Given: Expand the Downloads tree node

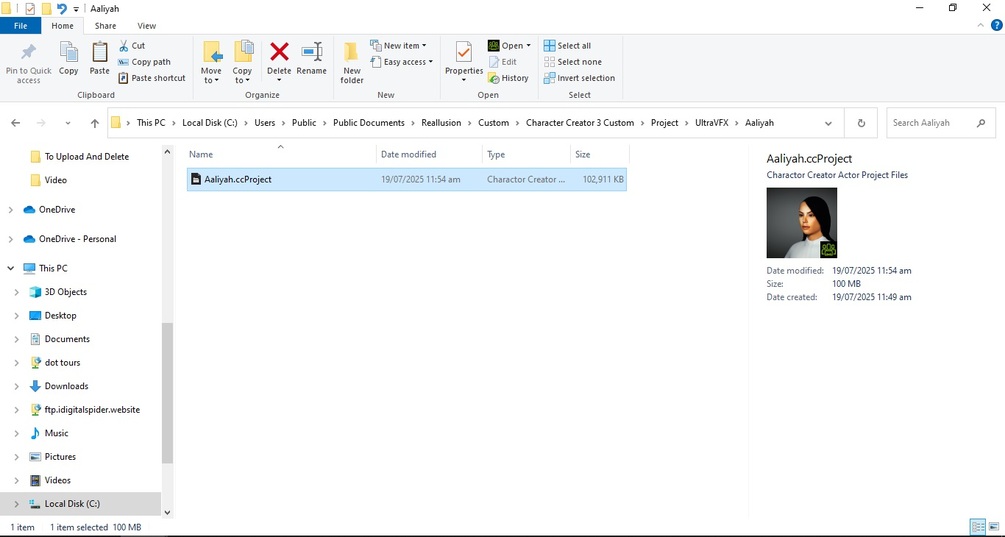Looking at the screenshot, I should 17,386.
